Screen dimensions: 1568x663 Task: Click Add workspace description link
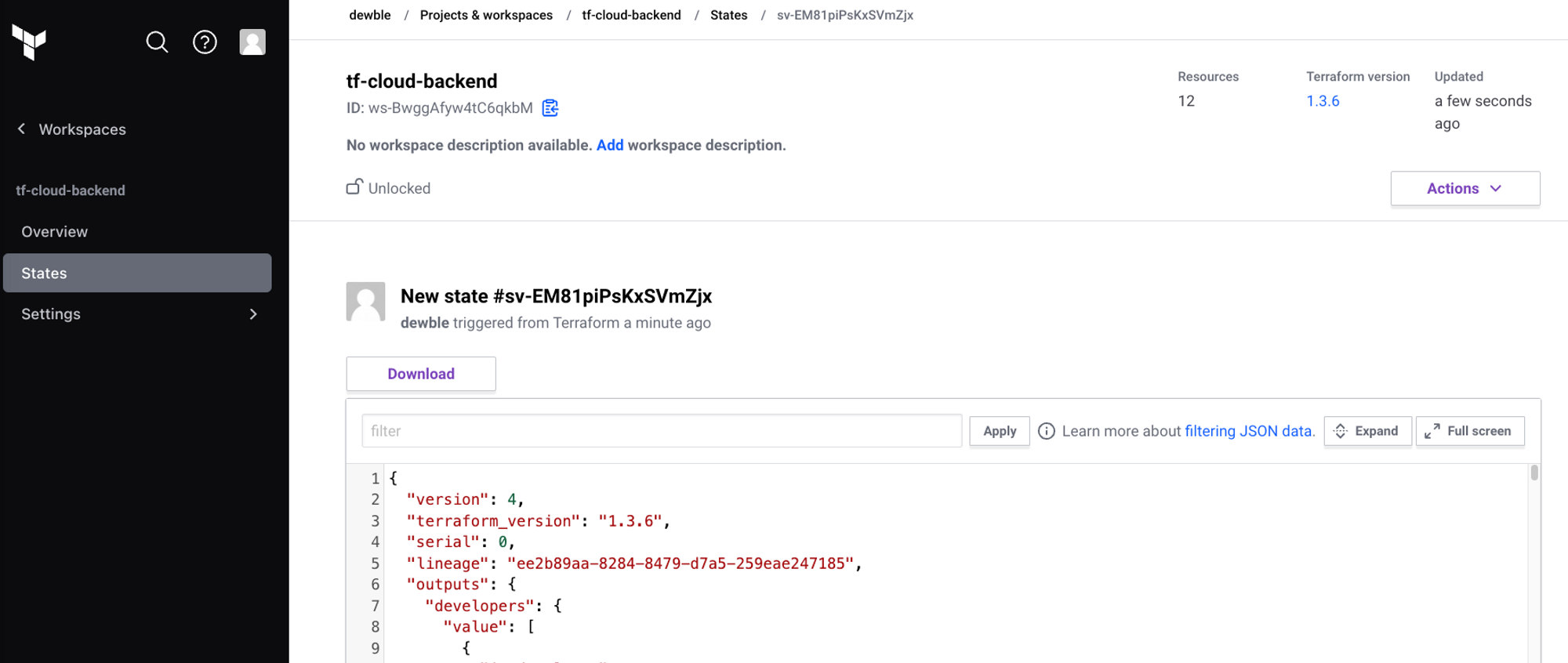point(610,145)
